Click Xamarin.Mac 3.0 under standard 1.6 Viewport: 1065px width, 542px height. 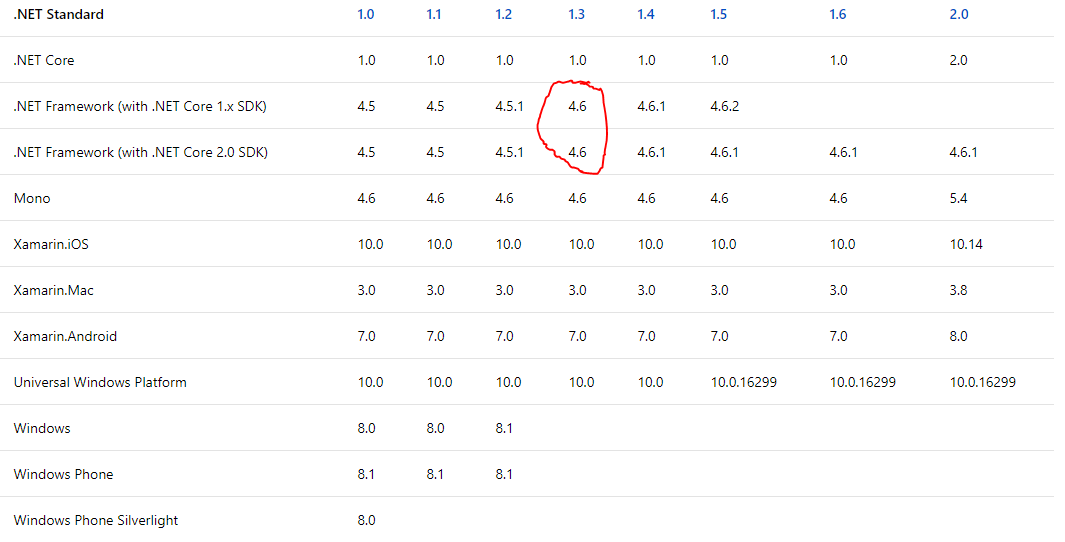[838, 291]
